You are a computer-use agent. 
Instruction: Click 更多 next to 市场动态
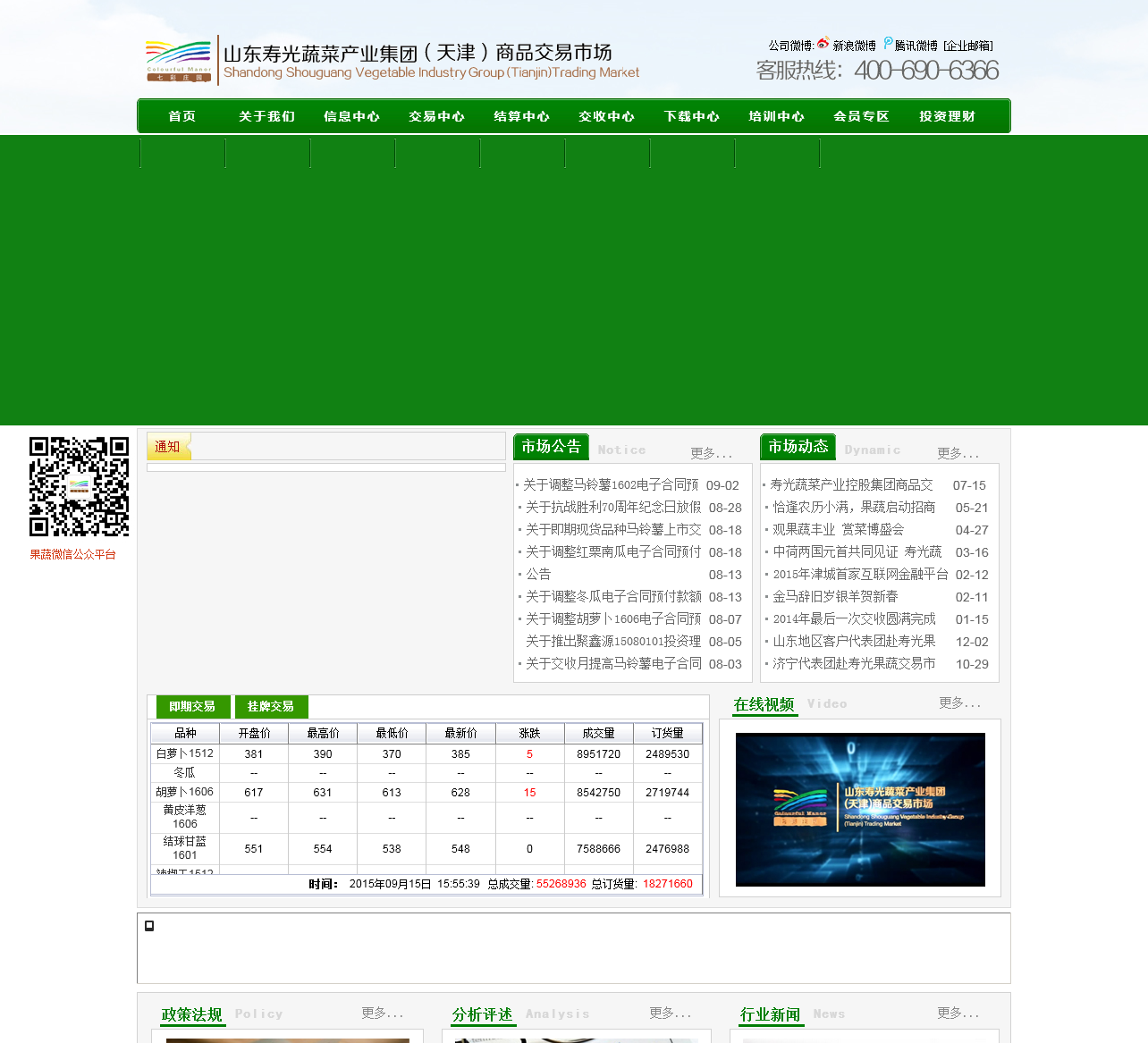pyautogui.click(x=958, y=453)
